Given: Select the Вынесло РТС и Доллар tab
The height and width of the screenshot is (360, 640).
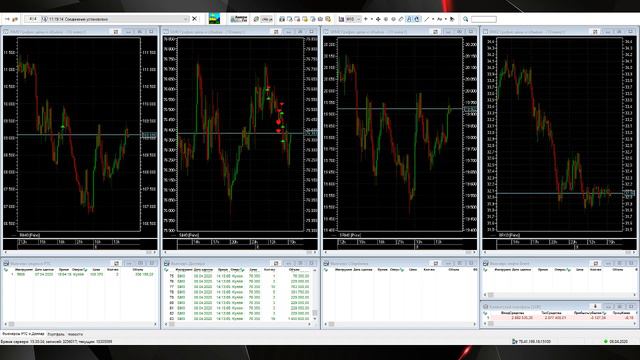Looking at the screenshot, I should 23,334.
